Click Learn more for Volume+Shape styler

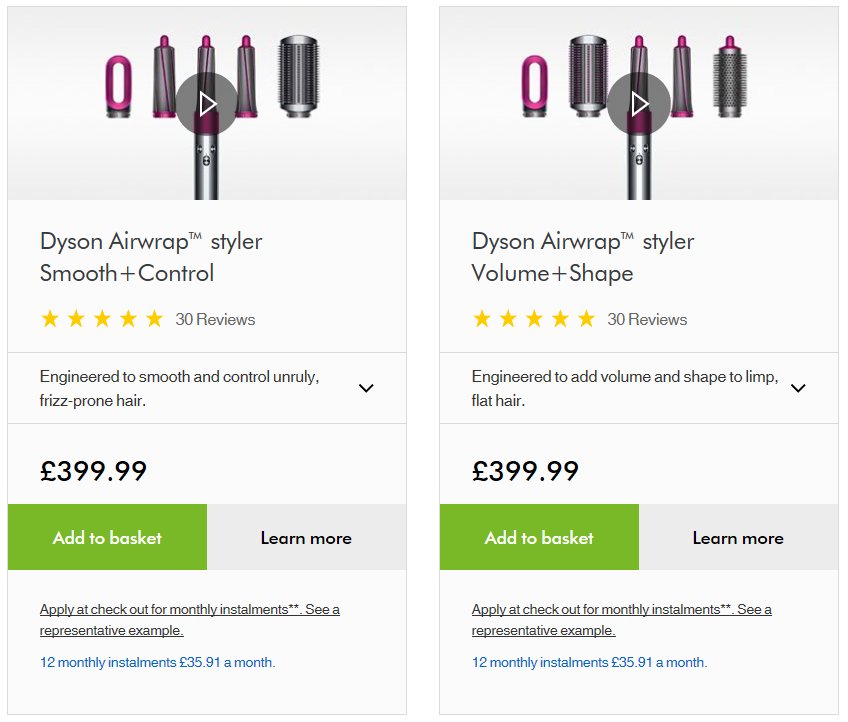(738, 538)
